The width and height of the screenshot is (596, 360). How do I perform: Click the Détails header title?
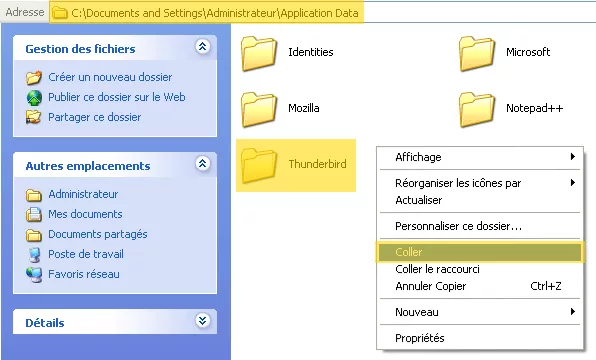pyautogui.click(x=45, y=323)
